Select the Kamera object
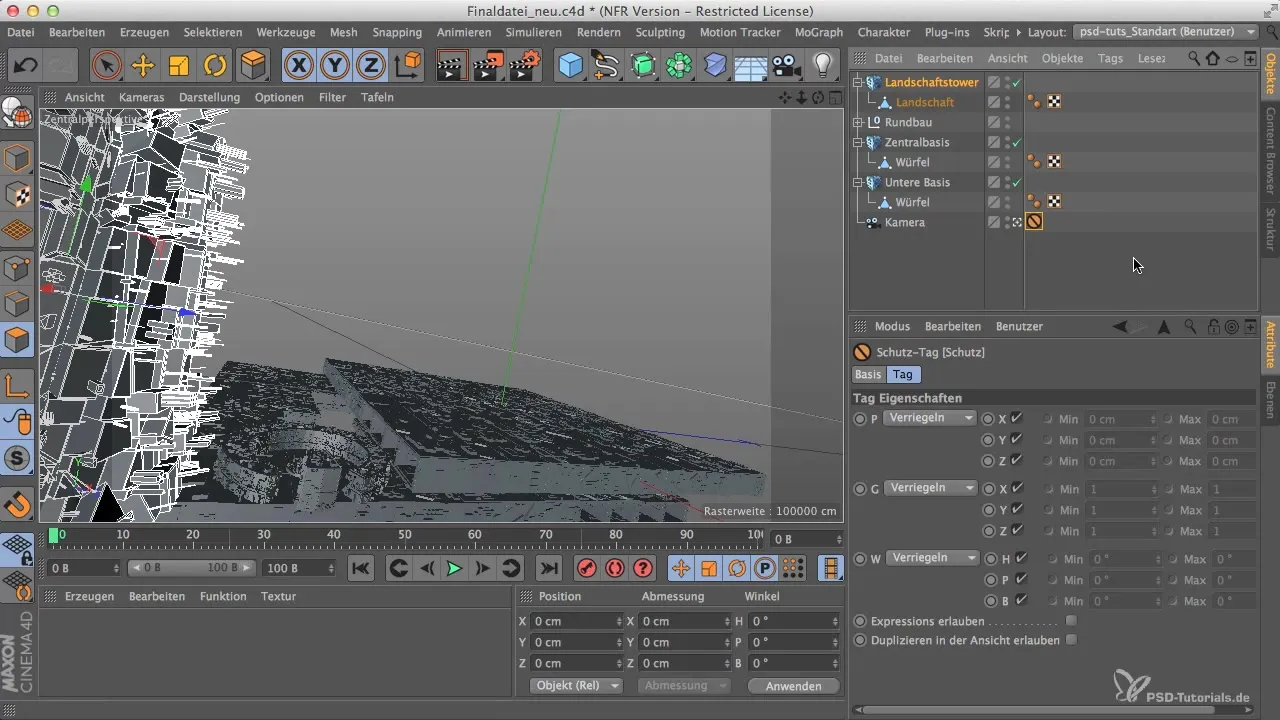The height and width of the screenshot is (720, 1280). tap(904, 222)
